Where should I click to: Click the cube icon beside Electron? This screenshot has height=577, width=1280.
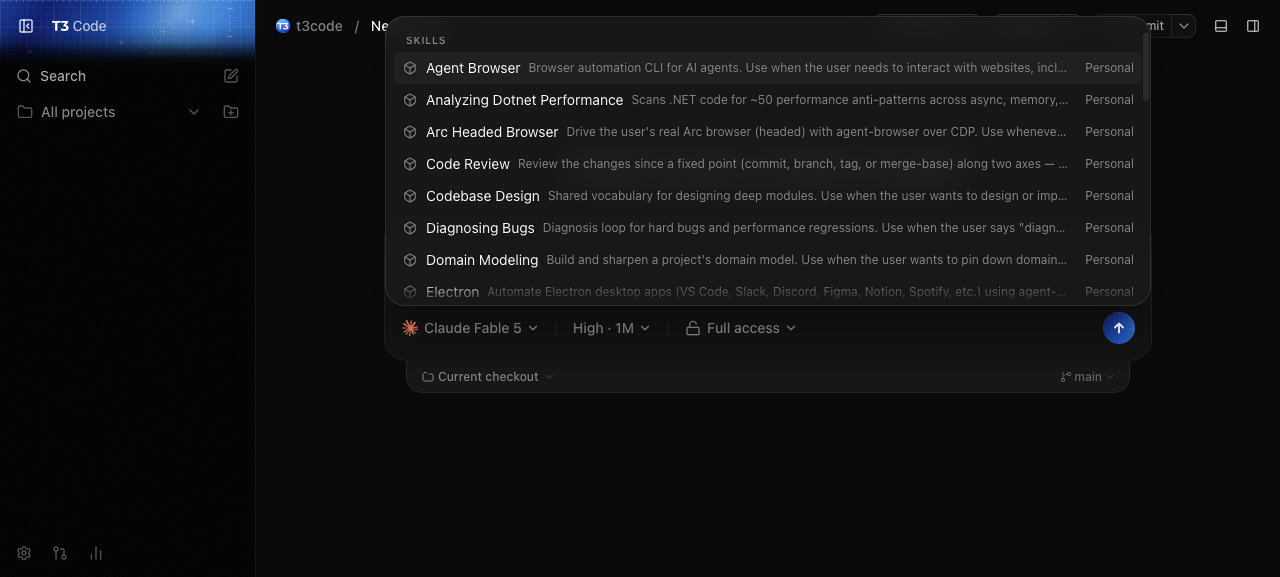point(410,292)
